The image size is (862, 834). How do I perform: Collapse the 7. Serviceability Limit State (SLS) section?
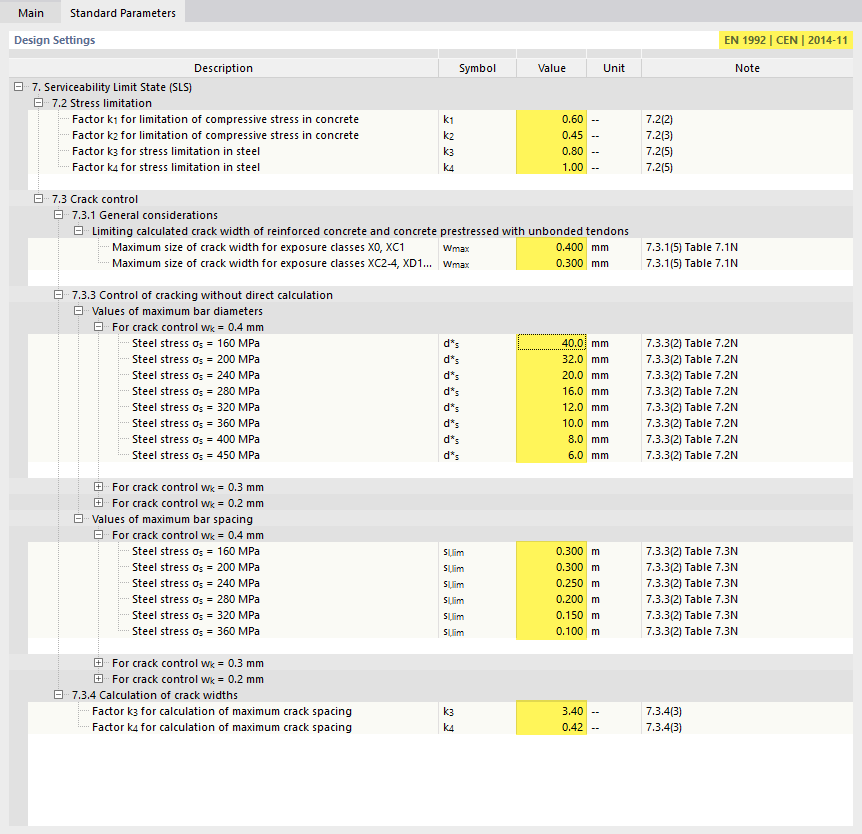(18, 87)
